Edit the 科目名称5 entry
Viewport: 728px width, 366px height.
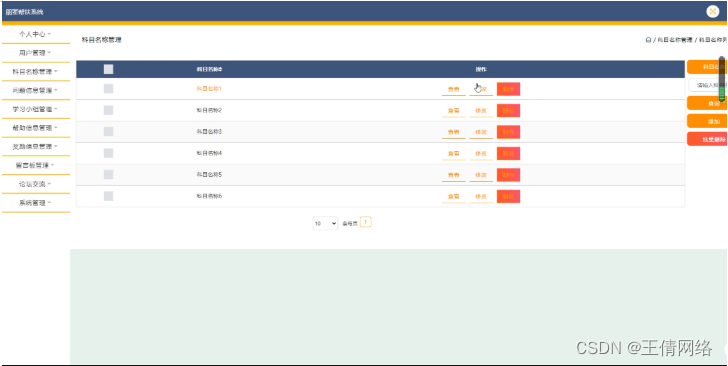coord(481,175)
